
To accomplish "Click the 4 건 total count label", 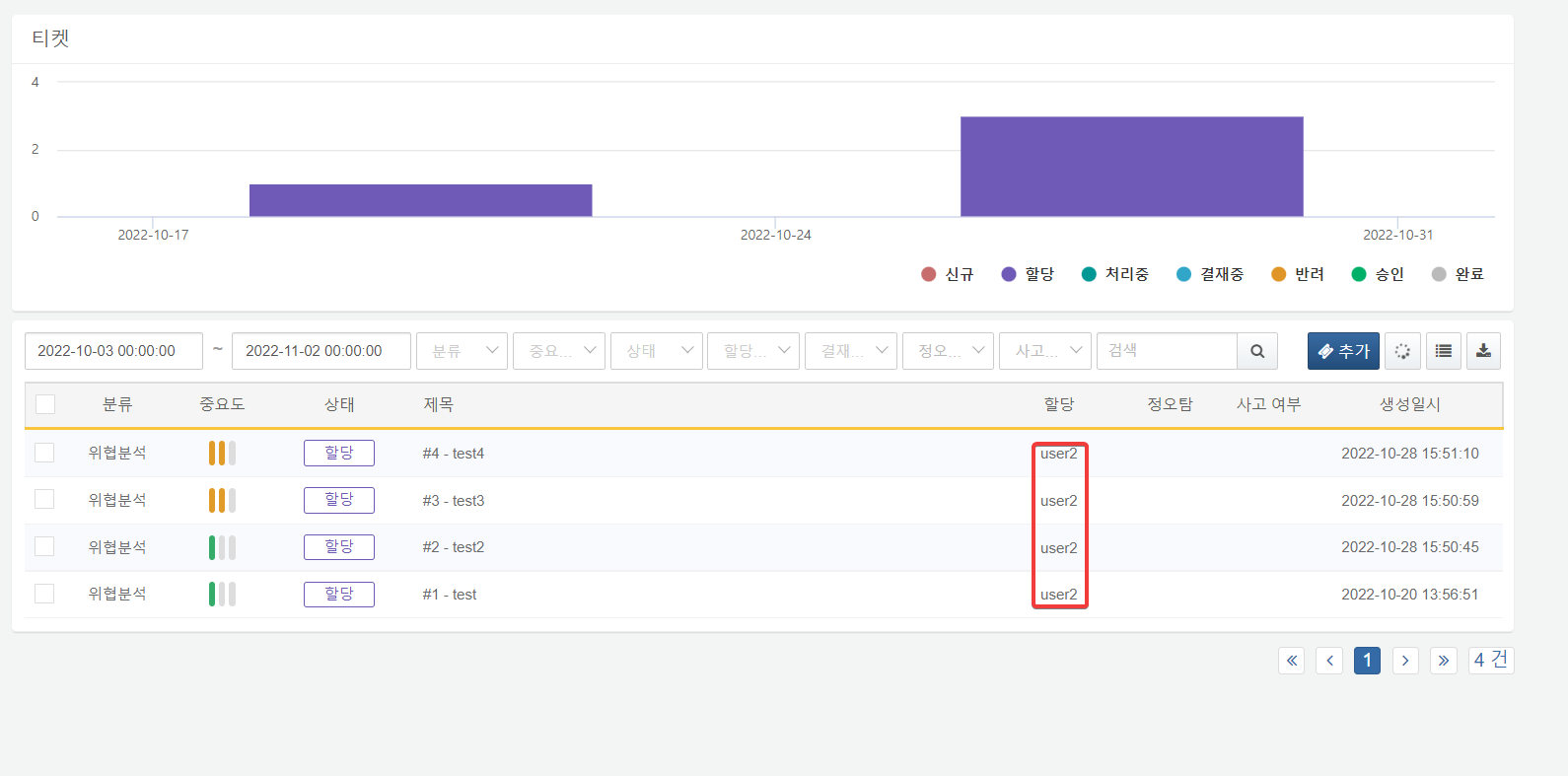I will click(1491, 660).
